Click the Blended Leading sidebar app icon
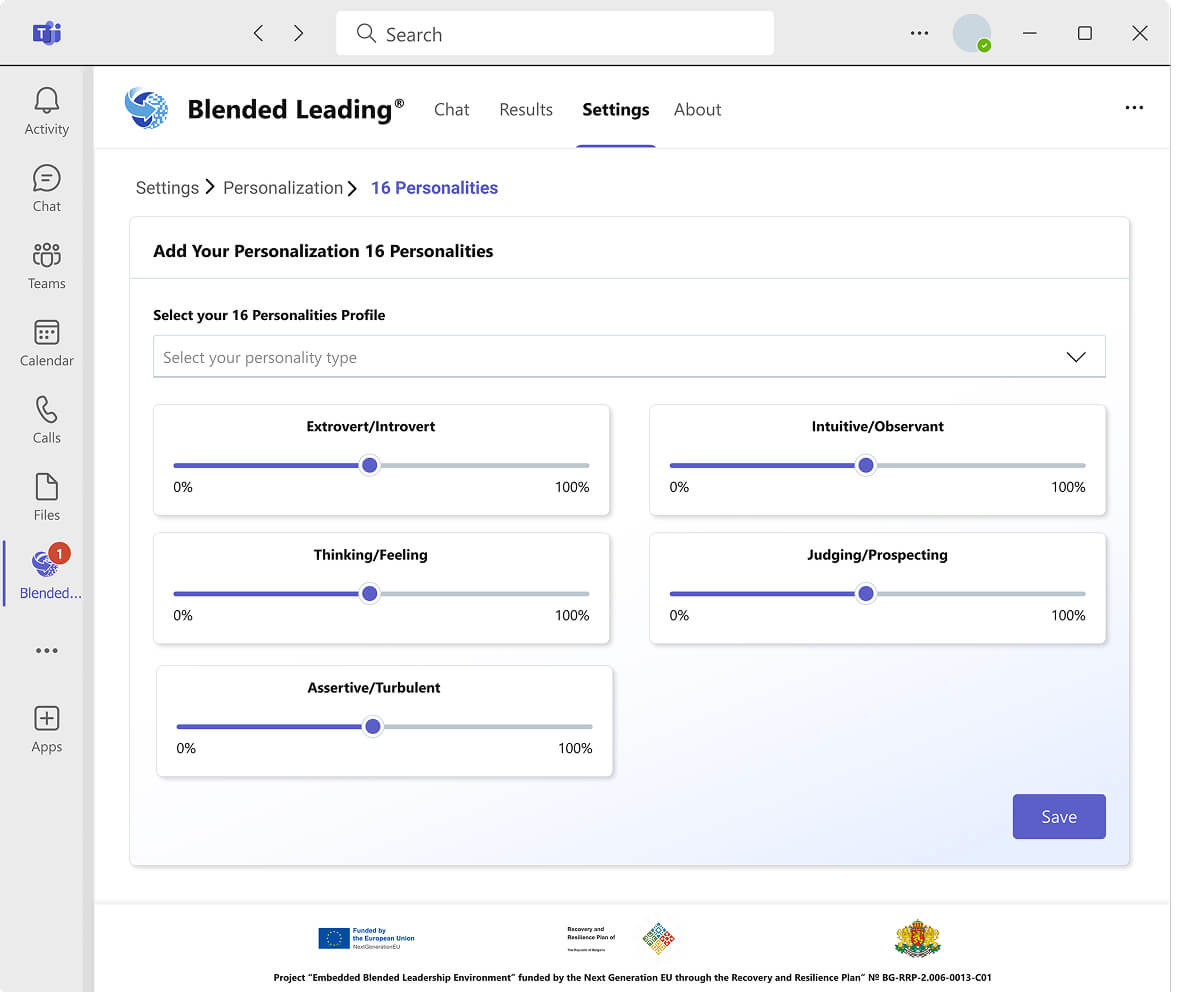The image size is (1180, 992). click(46, 565)
